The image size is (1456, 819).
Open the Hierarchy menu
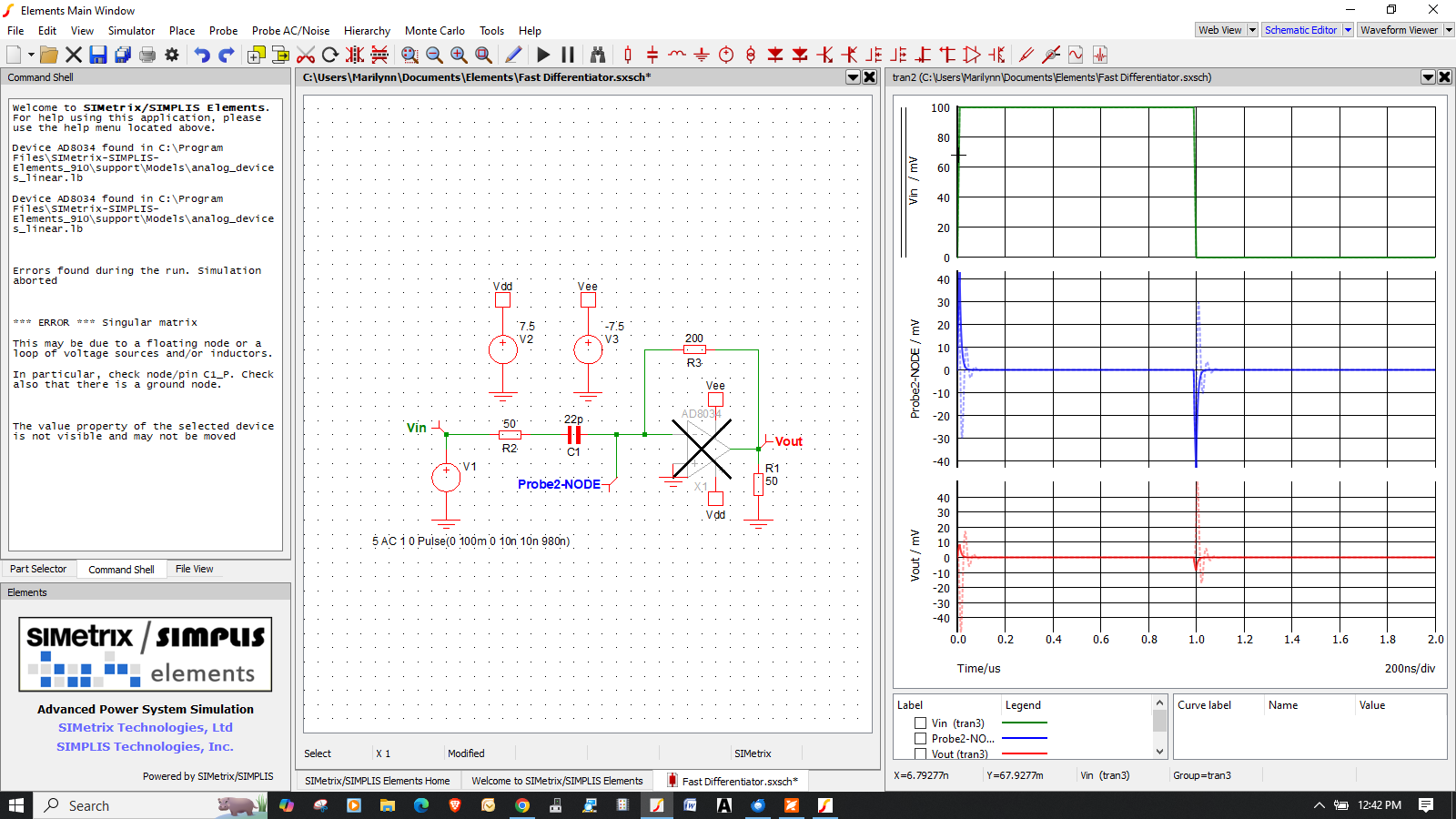367,31
